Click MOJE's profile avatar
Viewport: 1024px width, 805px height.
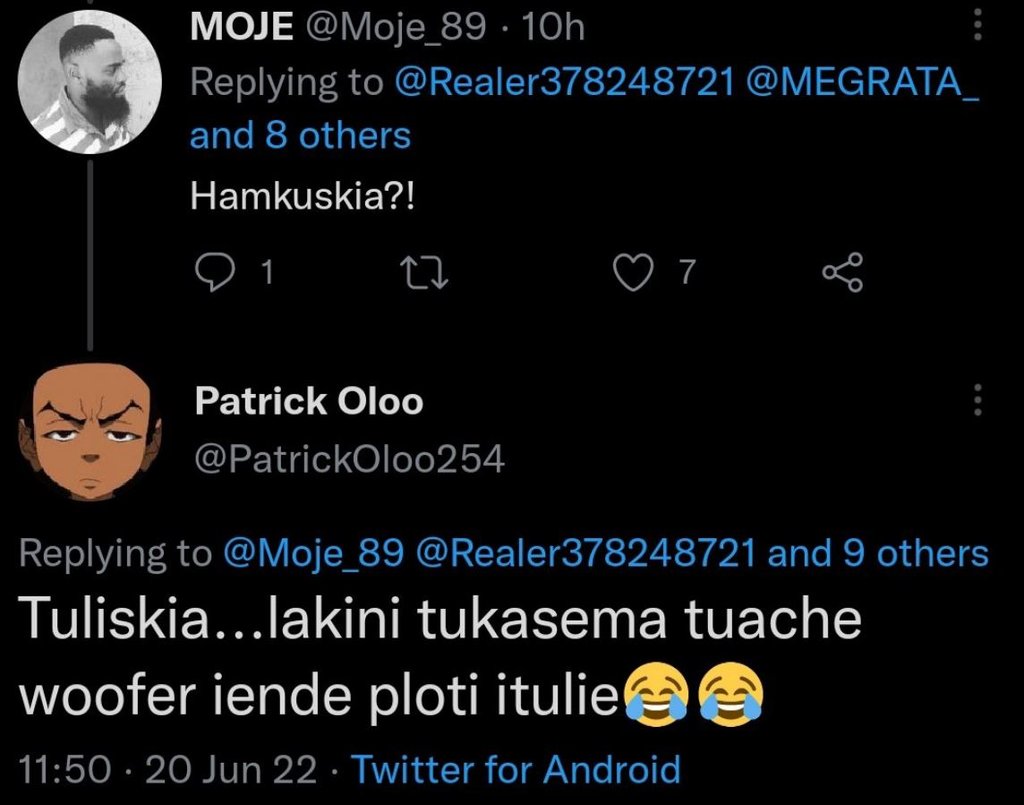coord(90,80)
